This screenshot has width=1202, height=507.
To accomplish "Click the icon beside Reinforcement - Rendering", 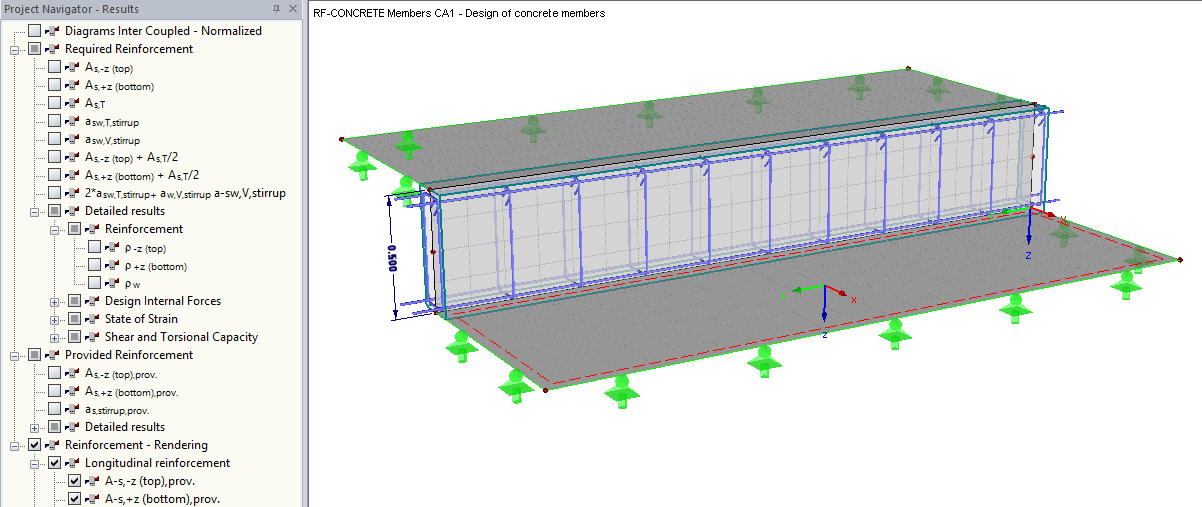I will pos(53,445).
